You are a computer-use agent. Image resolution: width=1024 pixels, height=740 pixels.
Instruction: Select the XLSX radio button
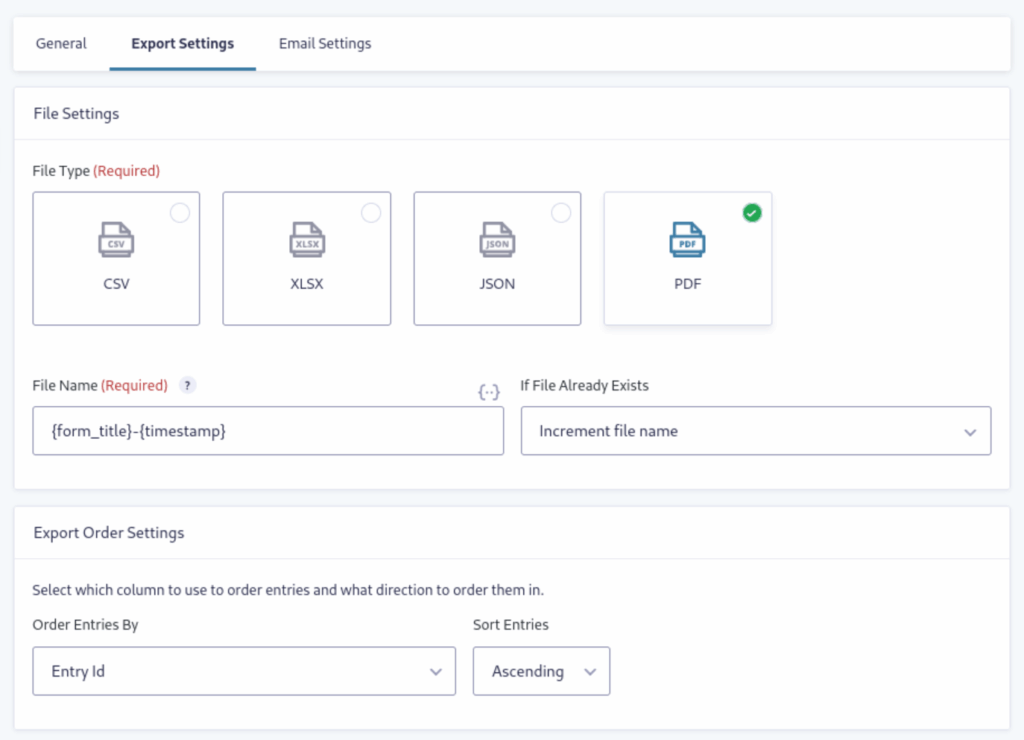pos(371,212)
